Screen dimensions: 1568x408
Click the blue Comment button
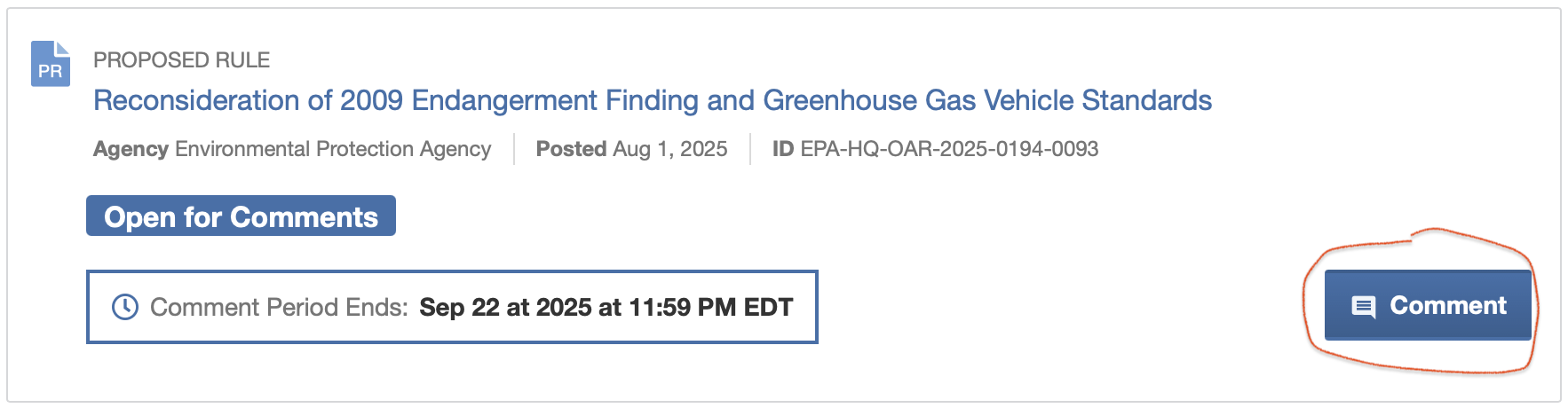[x=1428, y=305]
